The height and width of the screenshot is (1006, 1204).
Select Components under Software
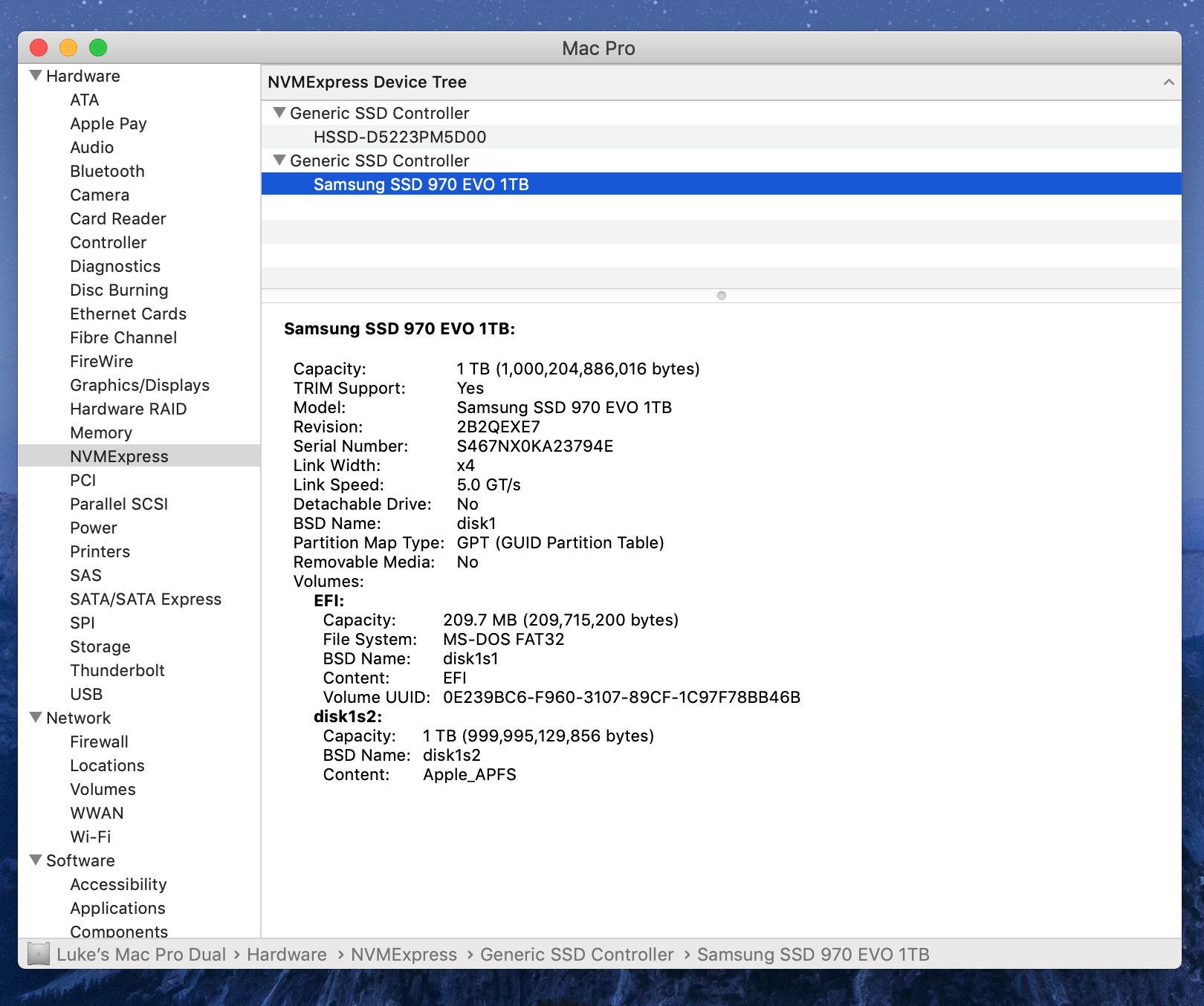click(x=119, y=931)
